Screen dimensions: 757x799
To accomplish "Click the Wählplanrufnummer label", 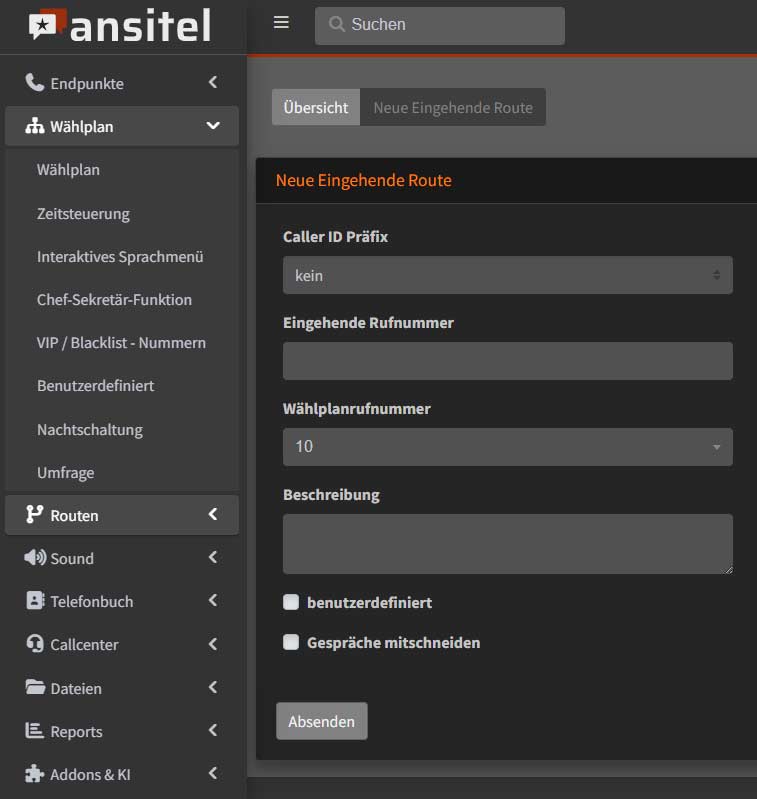I will pyautogui.click(x=357, y=409).
